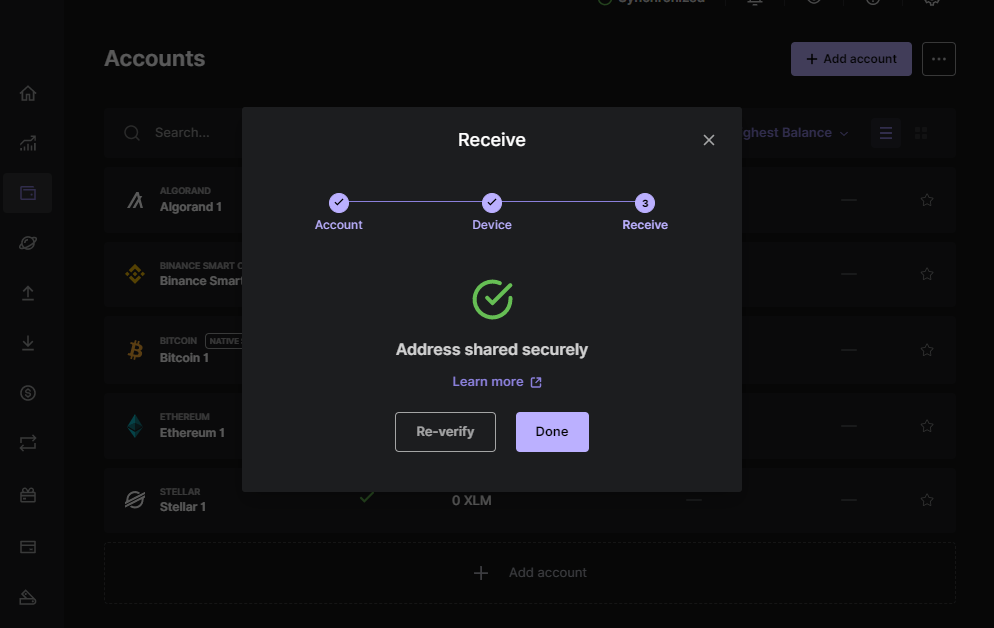Open the Swap arrows sidebar icon
Image resolution: width=994 pixels, height=628 pixels.
pos(28,443)
